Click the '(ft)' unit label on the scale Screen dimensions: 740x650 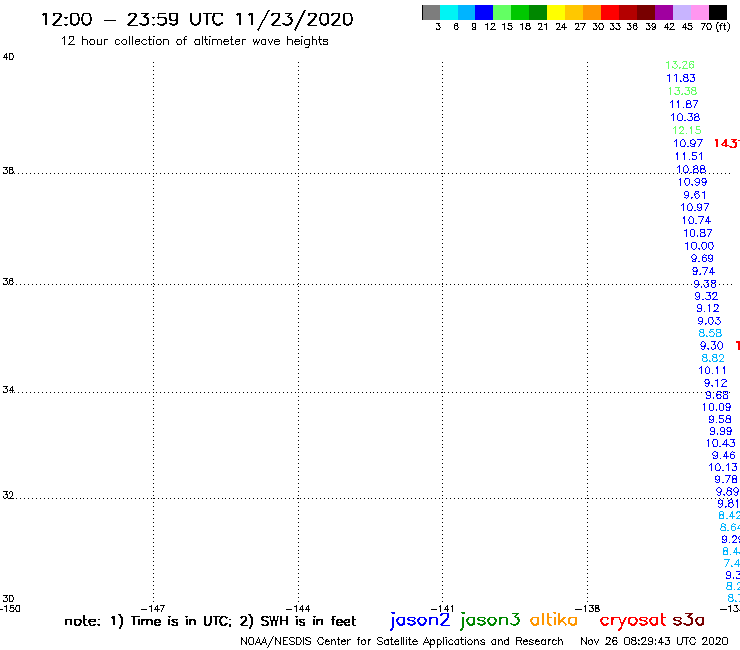pyautogui.click(x=723, y=26)
